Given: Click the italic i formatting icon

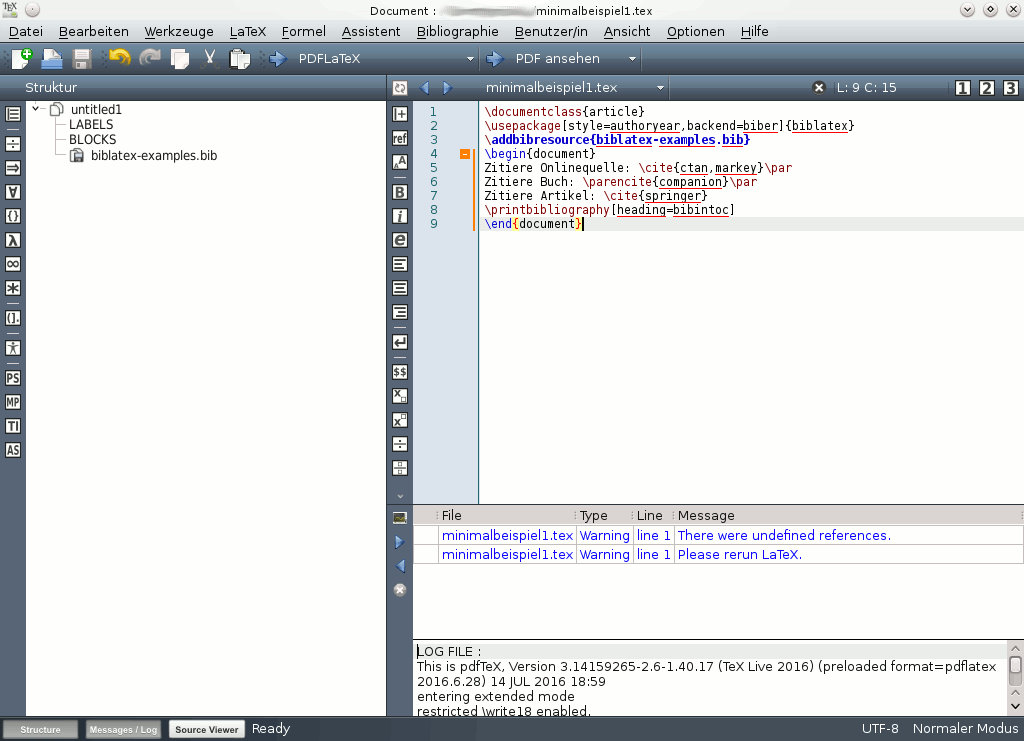Looking at the screenshot, I should pos(400,216).
